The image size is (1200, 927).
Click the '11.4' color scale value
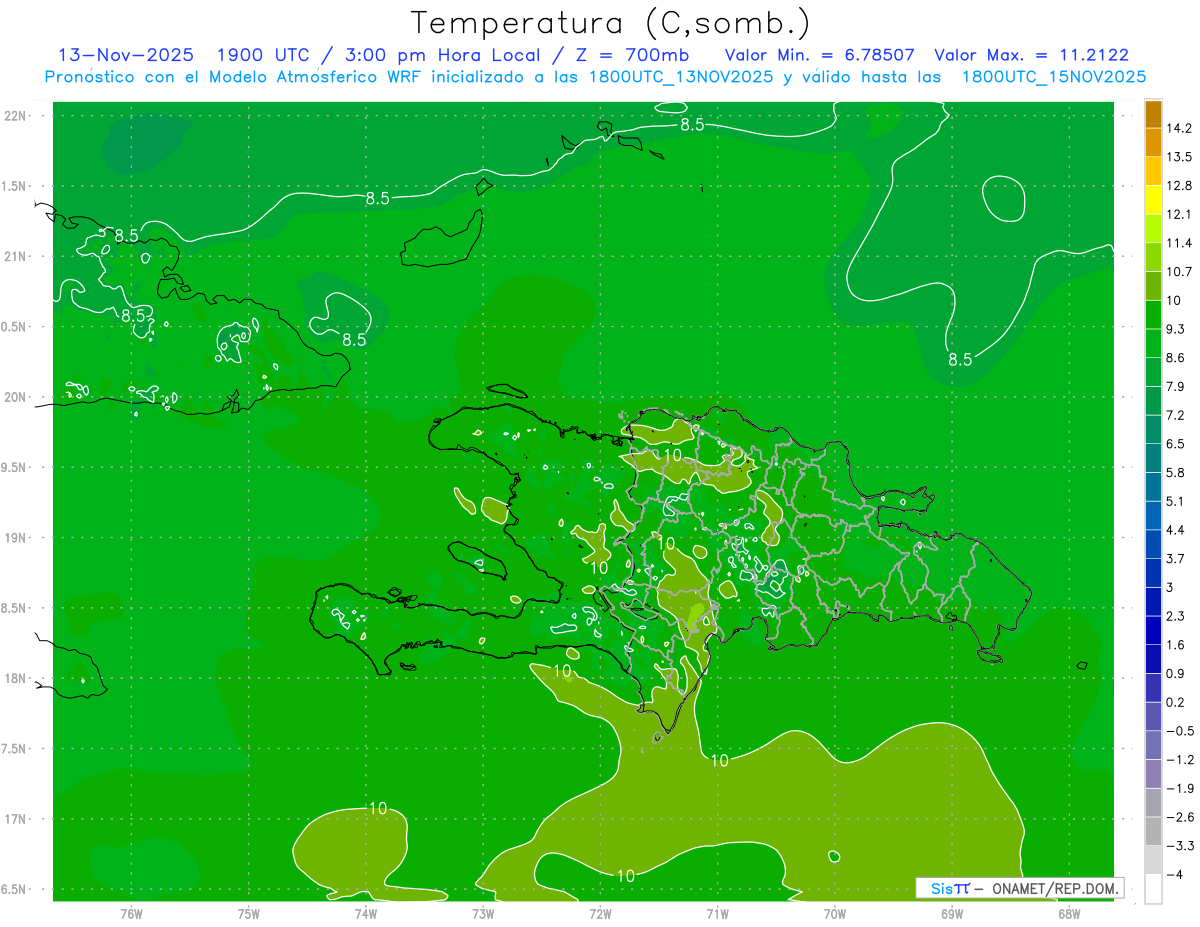point(1179,243)
